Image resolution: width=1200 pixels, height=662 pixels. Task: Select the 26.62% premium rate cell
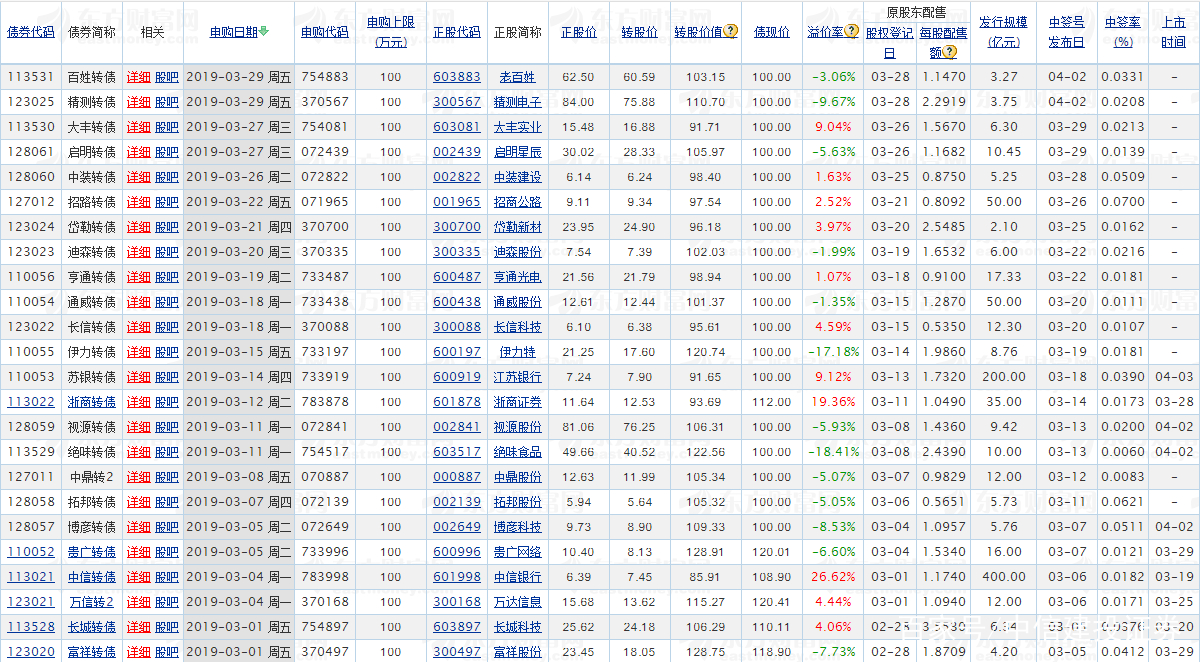833,577
